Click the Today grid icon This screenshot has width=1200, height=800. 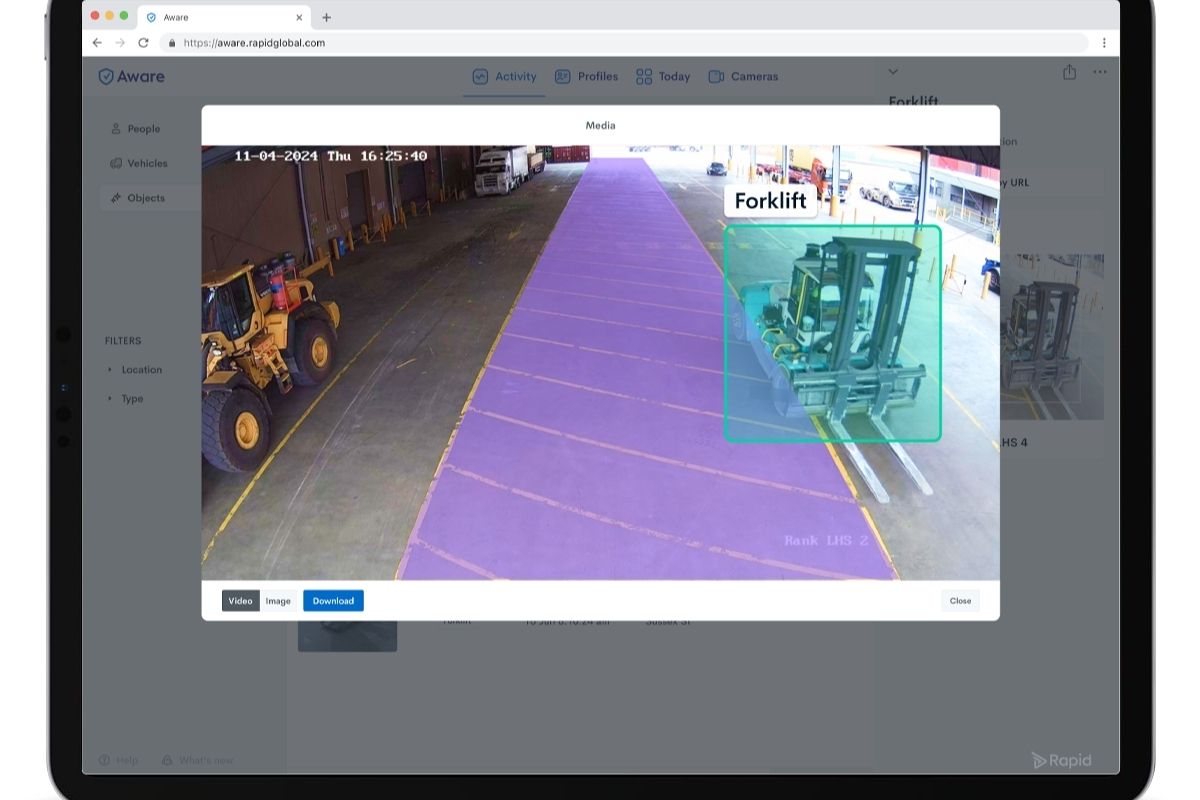point(643,76)
